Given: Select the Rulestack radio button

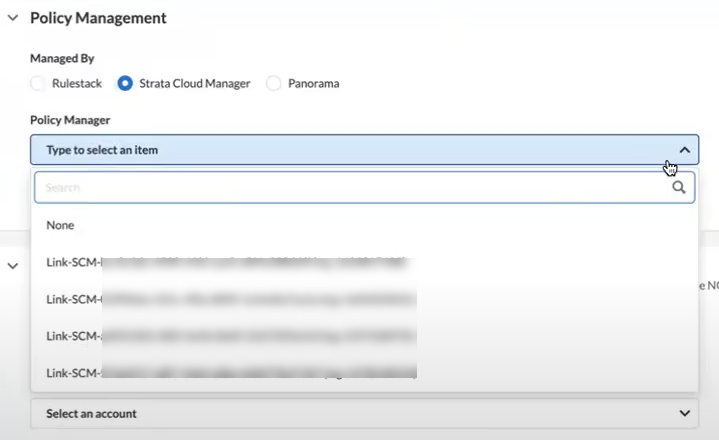Looking at the screenshot, I should click(38, 83).
